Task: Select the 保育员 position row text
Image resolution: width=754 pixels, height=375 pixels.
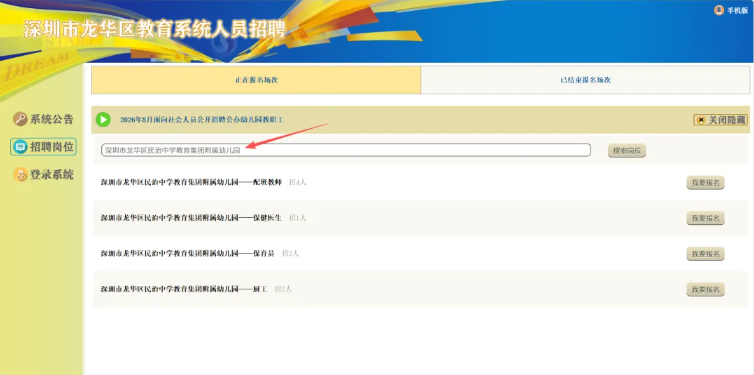Action: 188,253
